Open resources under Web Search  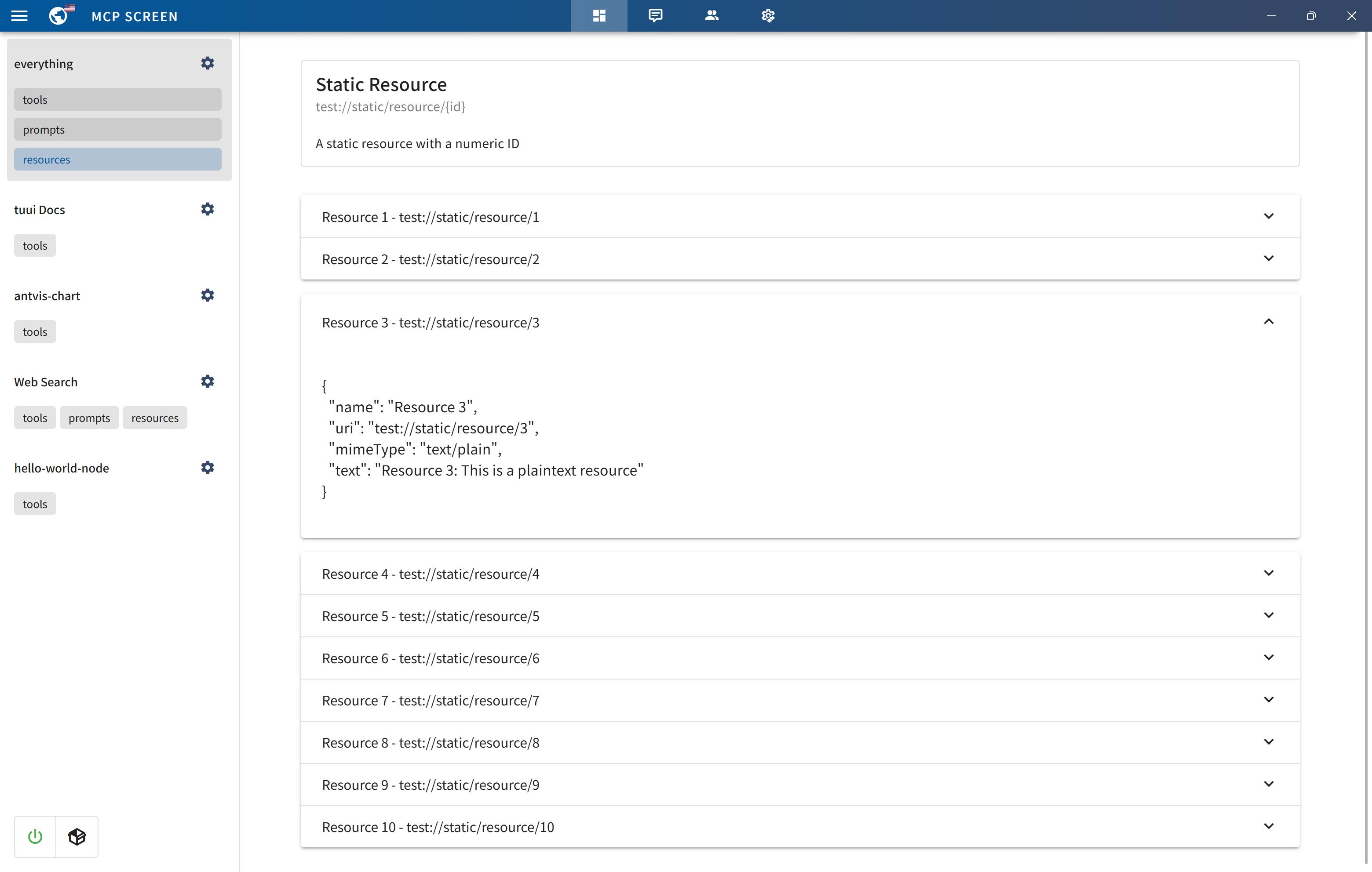(155, 418)
